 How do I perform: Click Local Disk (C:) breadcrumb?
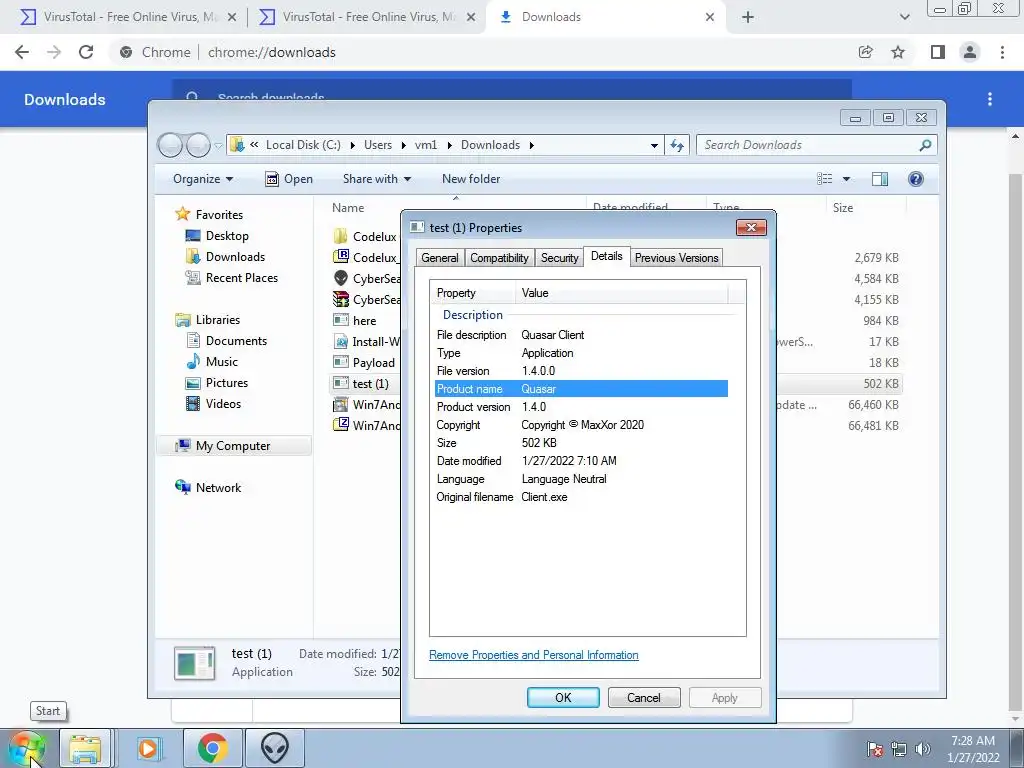pyautogui.click(x=303, y=145)
